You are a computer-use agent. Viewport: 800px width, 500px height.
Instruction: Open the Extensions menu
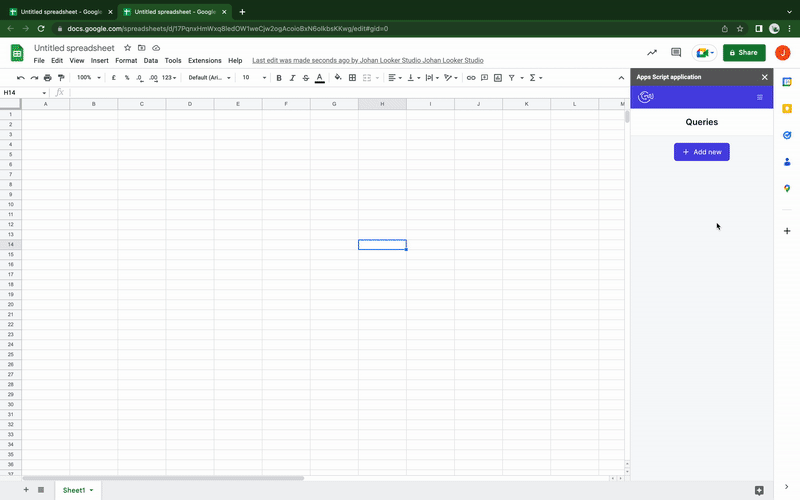coord(205,61)
